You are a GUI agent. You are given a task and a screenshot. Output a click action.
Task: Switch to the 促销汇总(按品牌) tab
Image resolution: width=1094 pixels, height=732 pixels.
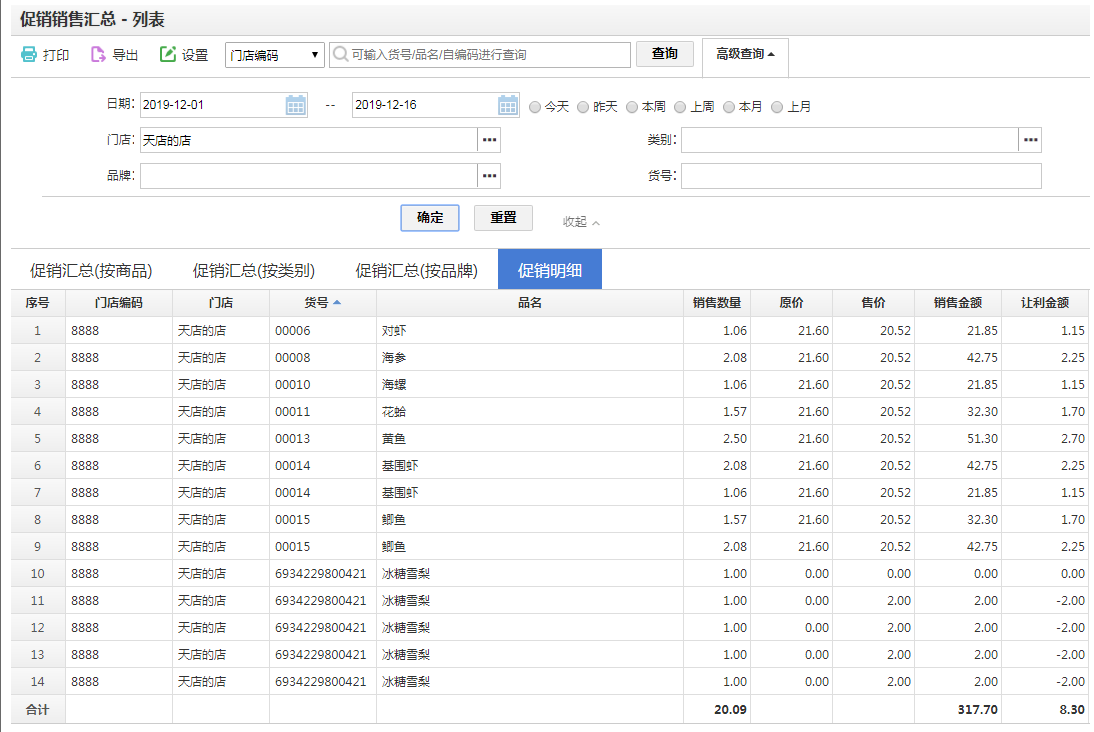point(416,270)
